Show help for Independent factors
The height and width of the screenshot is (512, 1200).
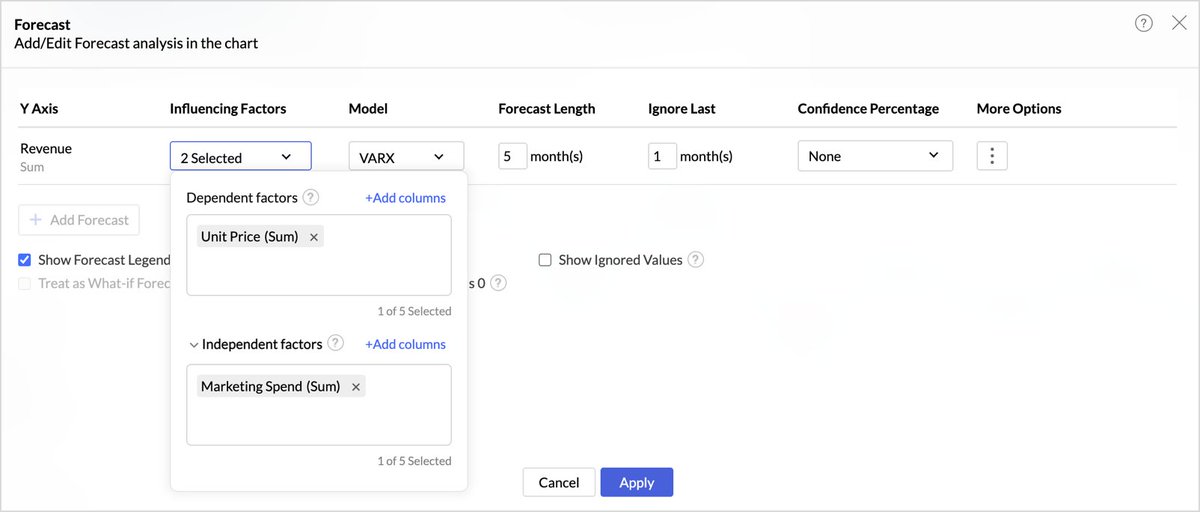point(336,343)
